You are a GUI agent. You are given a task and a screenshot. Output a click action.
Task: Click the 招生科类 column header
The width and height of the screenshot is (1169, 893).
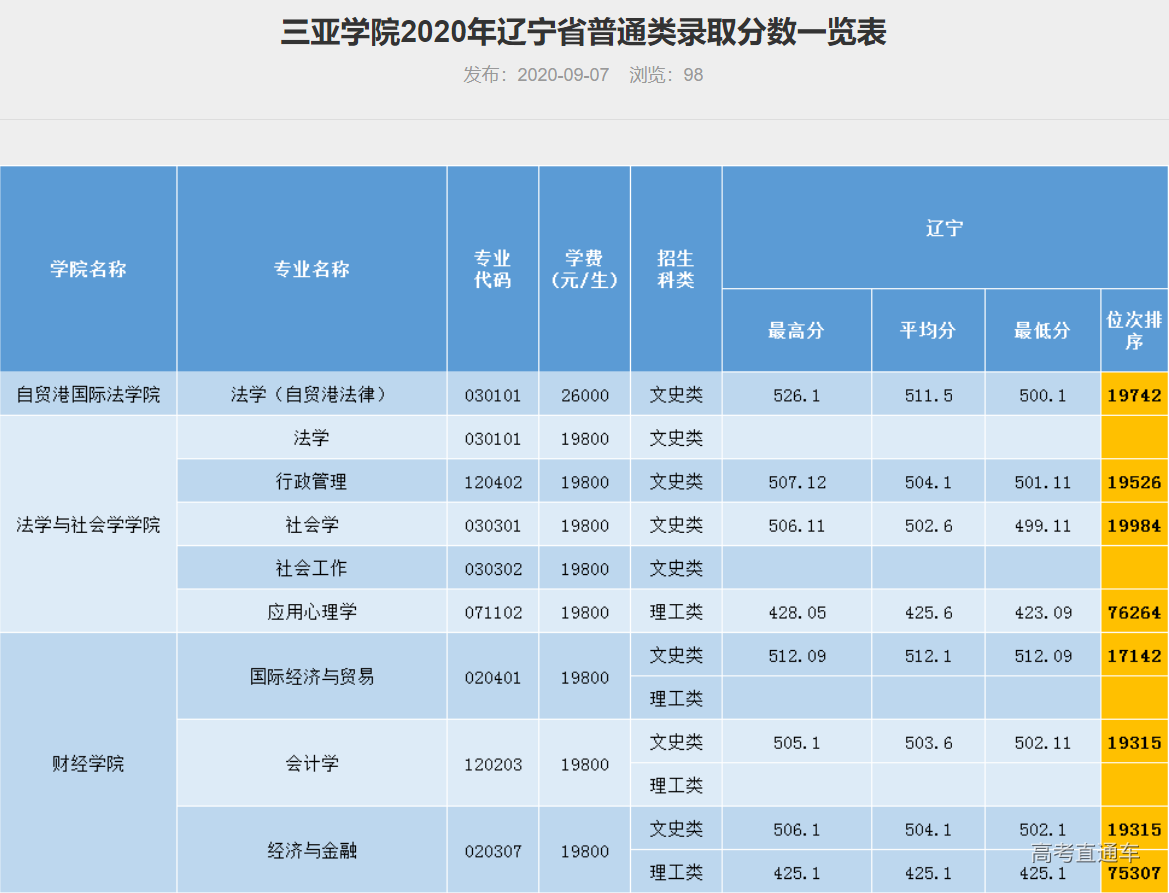pyautogui.click(x=676, y=269)
